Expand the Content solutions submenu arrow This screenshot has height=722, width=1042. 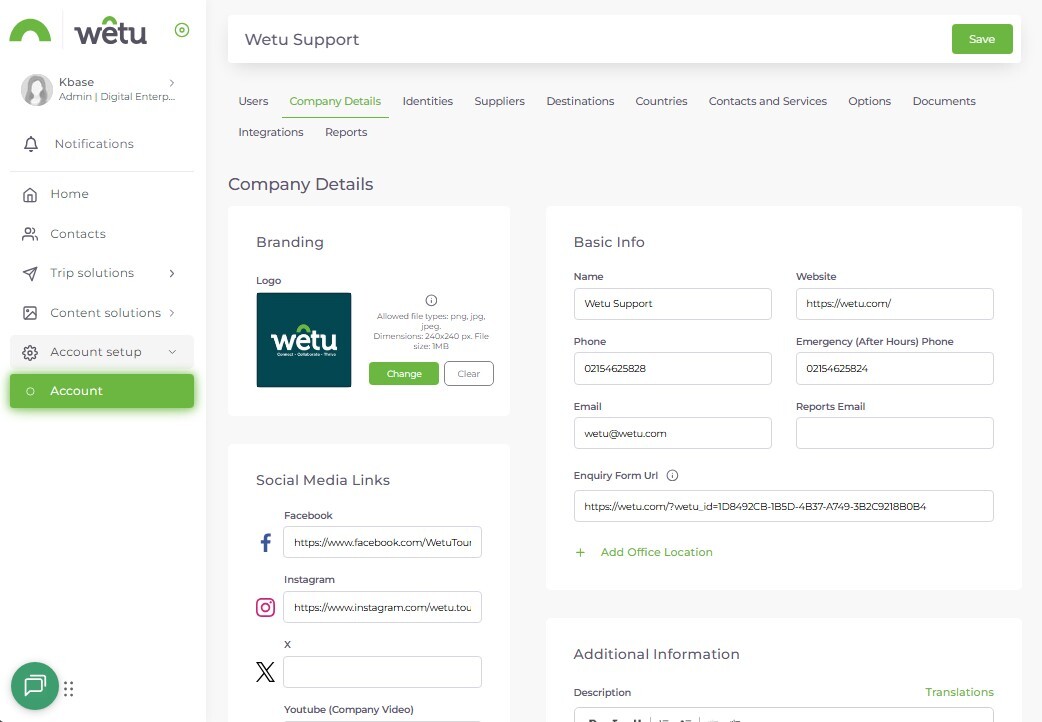click(172, 312)
